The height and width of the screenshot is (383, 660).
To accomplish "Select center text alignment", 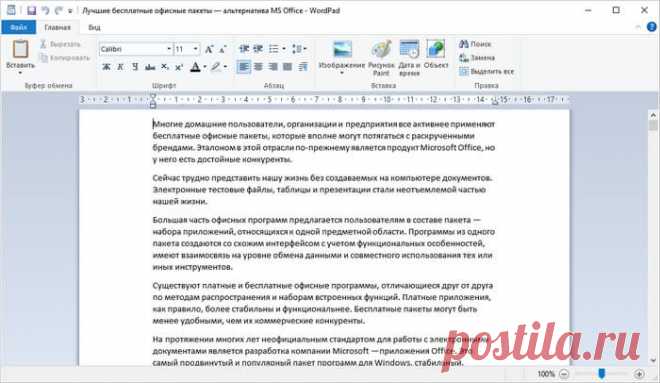I will pyautogui.click(x=258, y=67).
